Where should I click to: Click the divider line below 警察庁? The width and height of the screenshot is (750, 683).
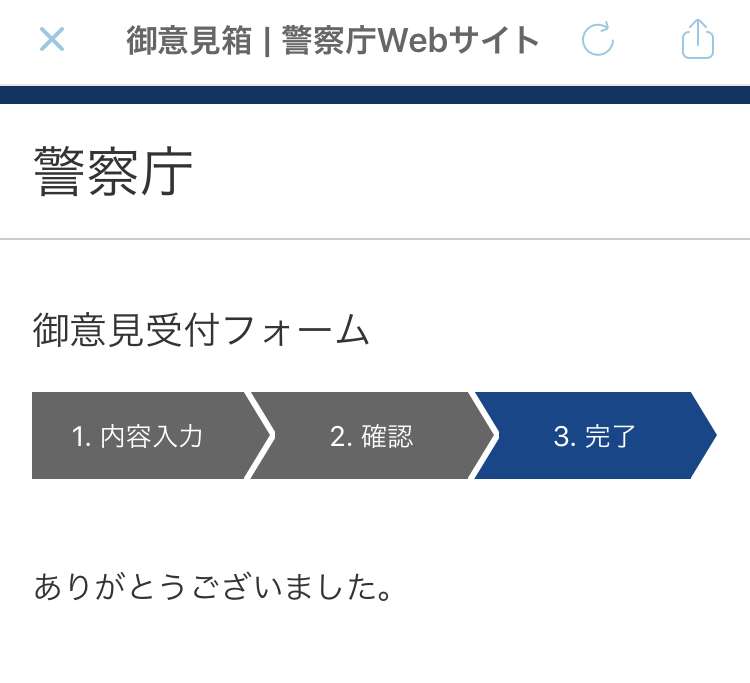[375, 239]
